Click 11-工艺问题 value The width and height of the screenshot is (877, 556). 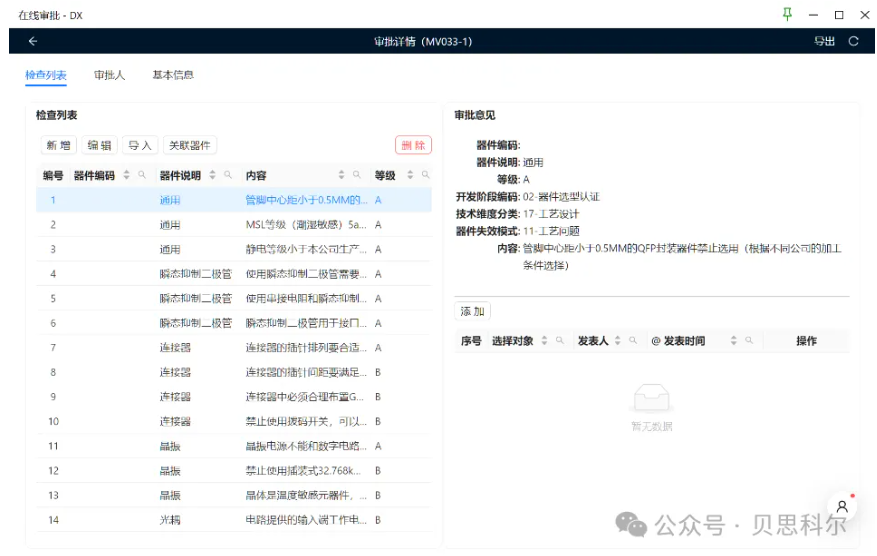tap(551, 231)
